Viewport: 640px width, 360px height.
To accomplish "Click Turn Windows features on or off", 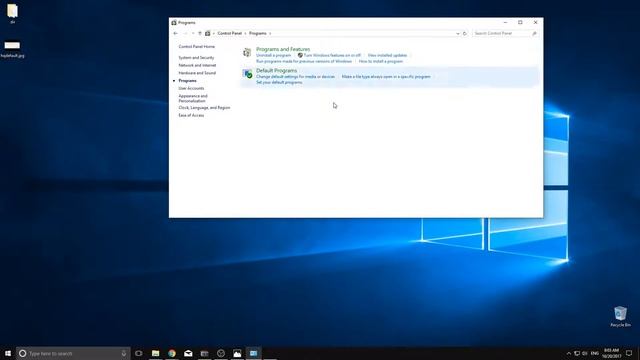I will [x=332, y=55].
